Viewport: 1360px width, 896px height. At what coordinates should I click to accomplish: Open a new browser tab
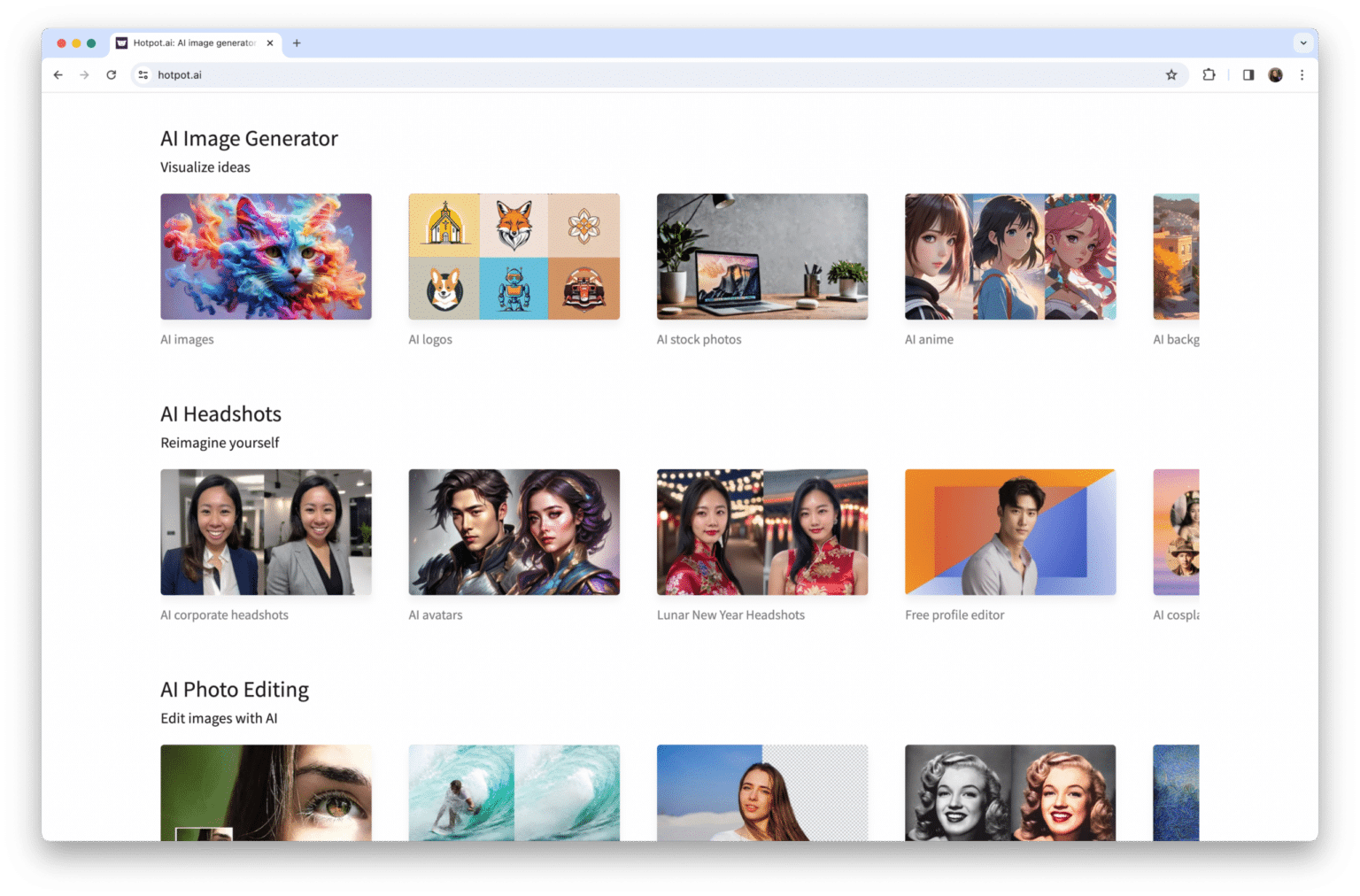pos(297,42)
